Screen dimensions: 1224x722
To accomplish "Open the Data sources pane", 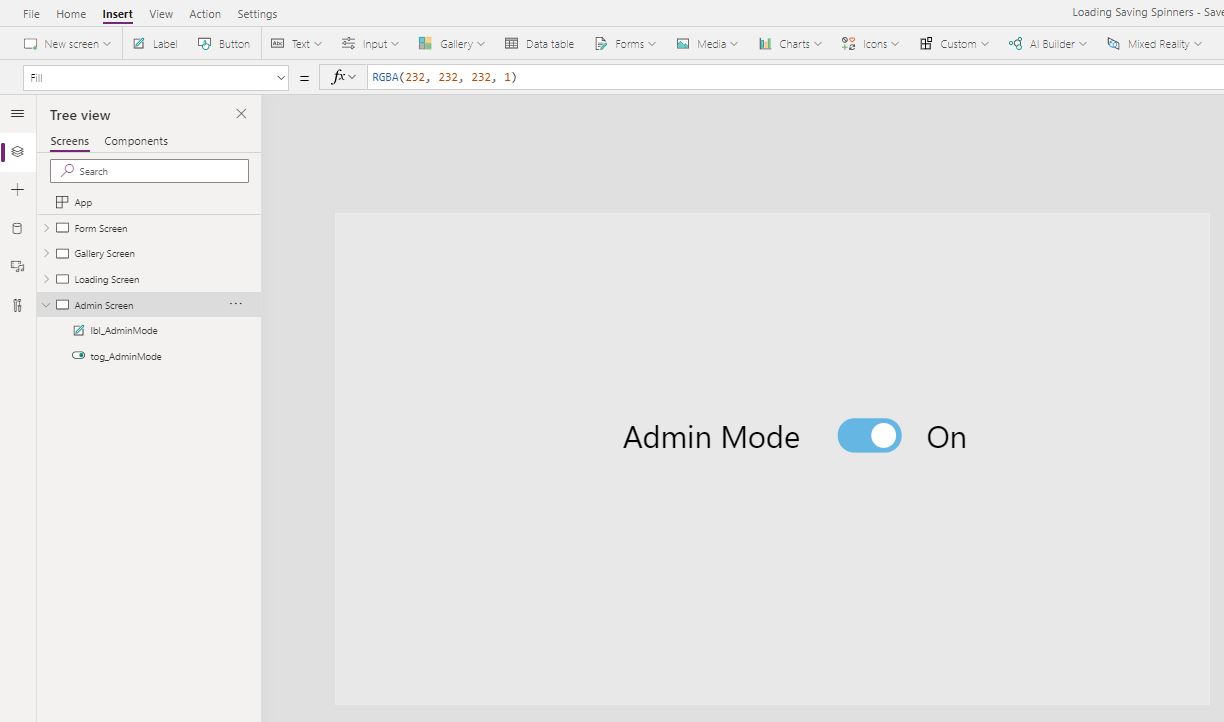I will pos(17,227).
